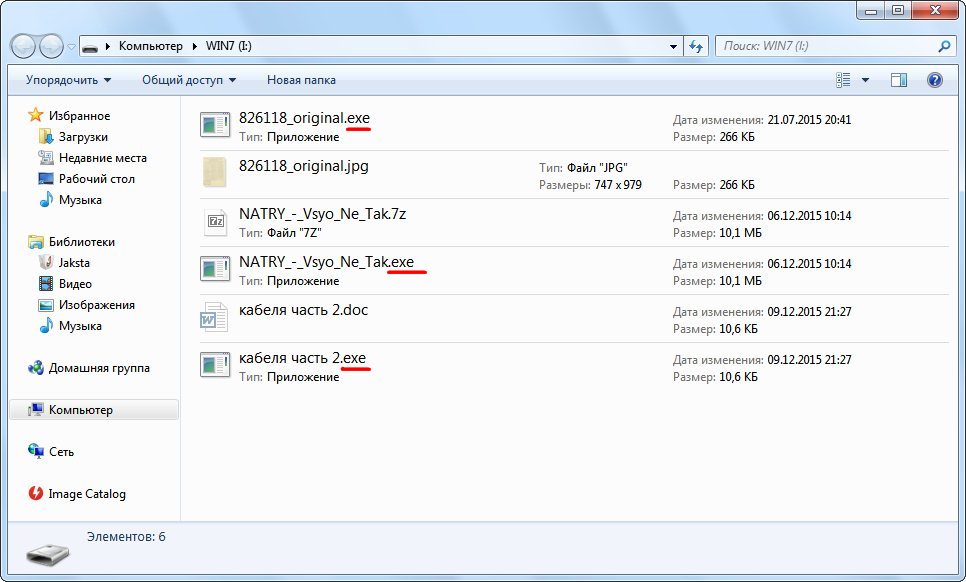Click the Загрузки folder icon
The width and height of the screenshot is (966, 582).
(x=46, y=136)
